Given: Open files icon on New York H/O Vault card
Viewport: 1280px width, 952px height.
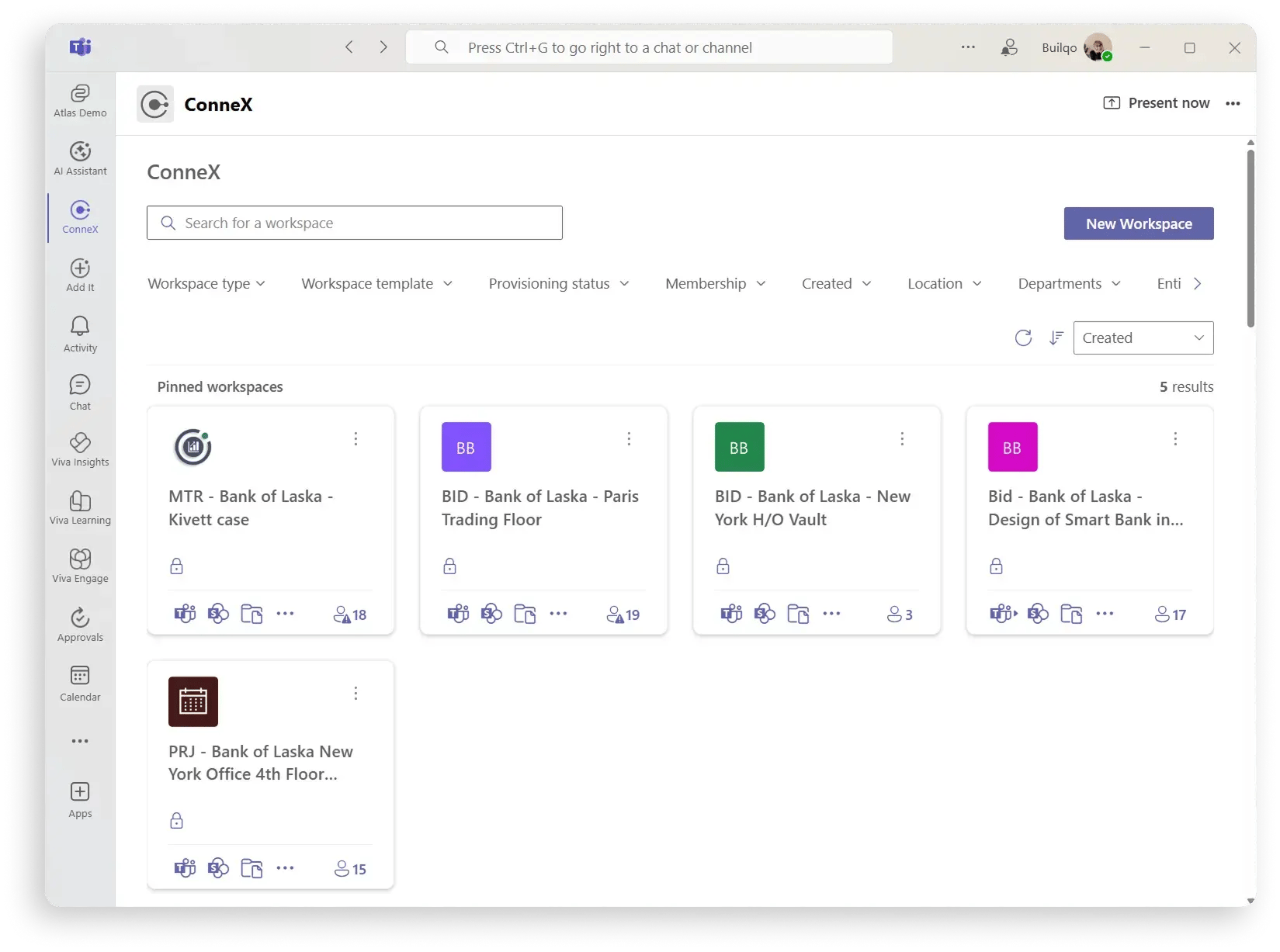Looking at the screenshot, I should tap(798, 614).
